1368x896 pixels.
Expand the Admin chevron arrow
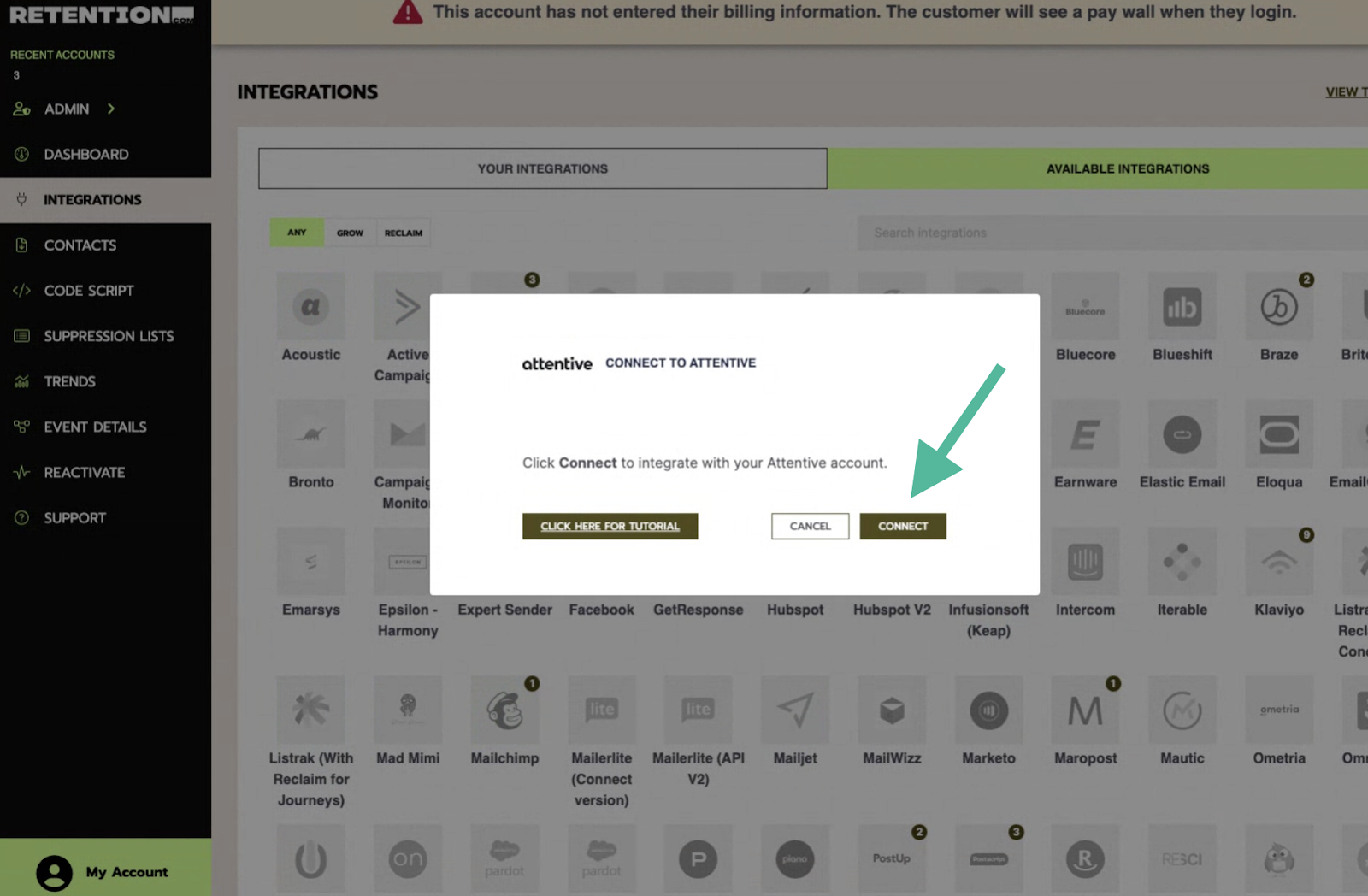click(111, 109)
